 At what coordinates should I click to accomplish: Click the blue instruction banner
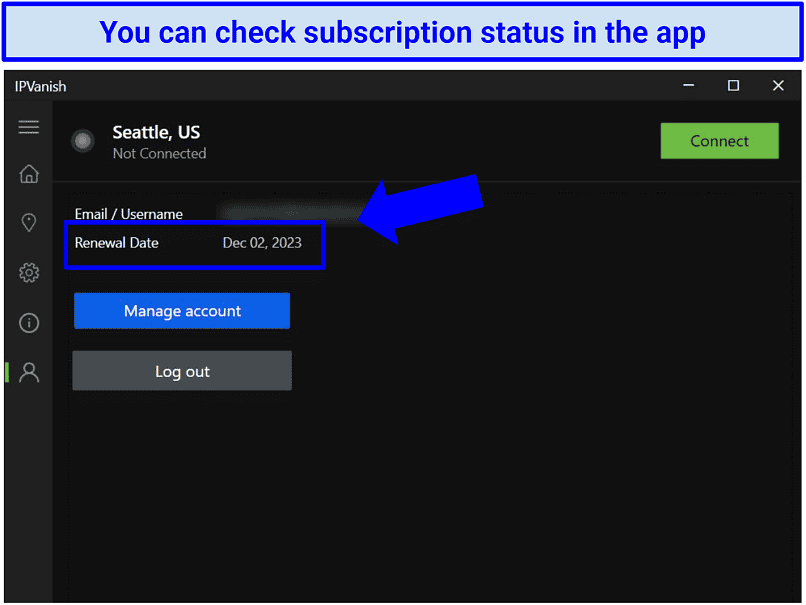pyautogui.click(x=402, y=32)
